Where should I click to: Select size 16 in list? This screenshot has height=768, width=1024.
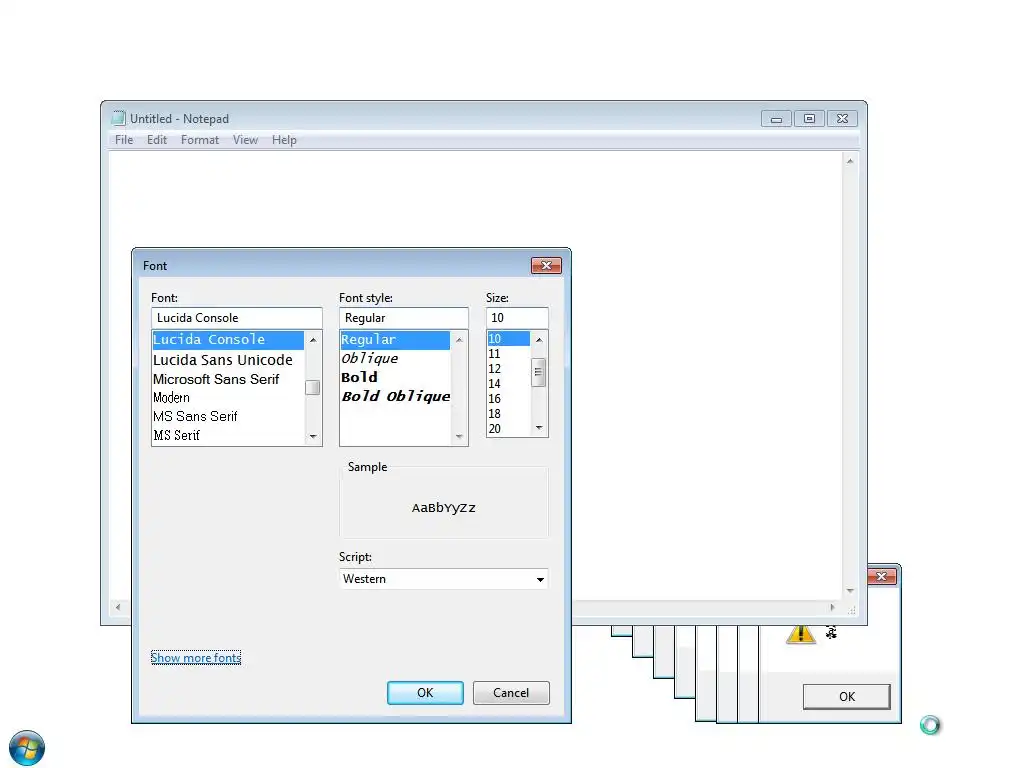509,399
